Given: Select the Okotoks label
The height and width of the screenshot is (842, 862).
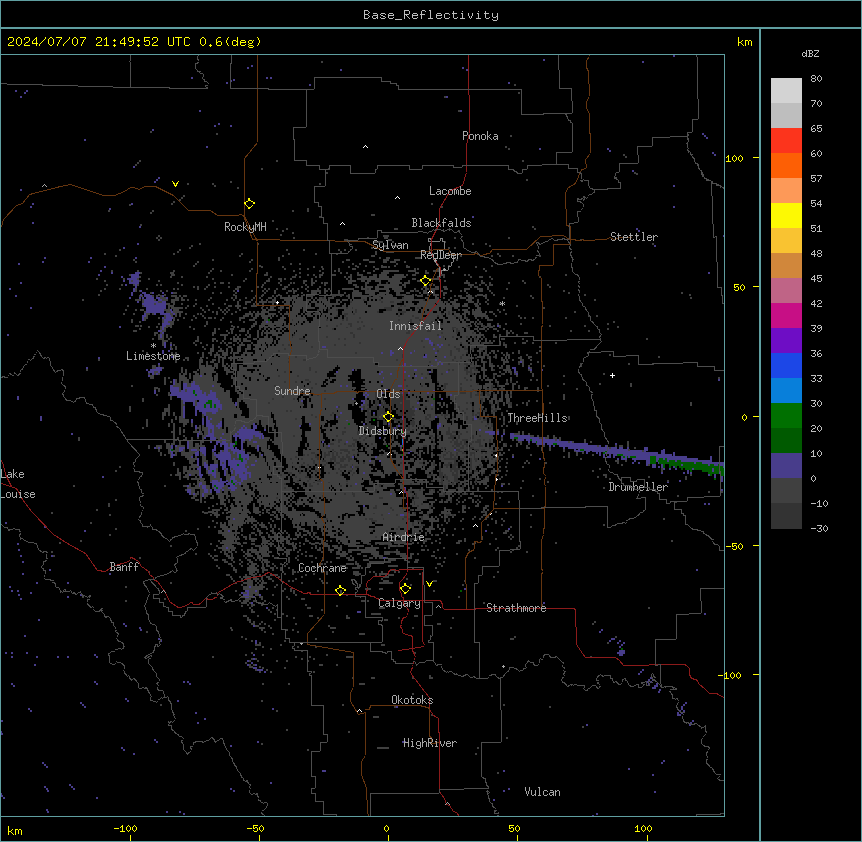Looking at the screenshot, I should click(x=412, y=700).
